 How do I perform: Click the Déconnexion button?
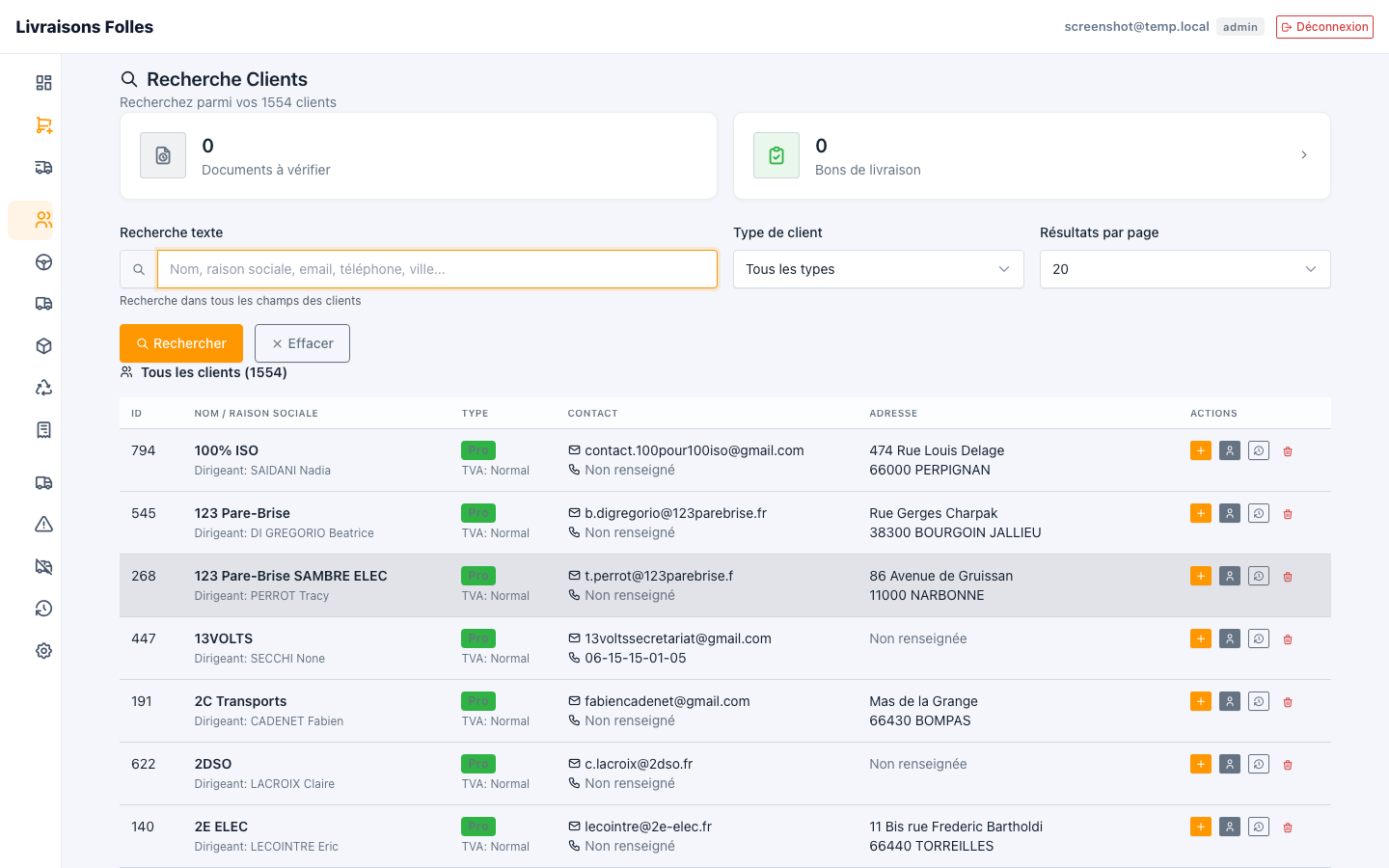pyautogui.click(x=1324, y=27)
